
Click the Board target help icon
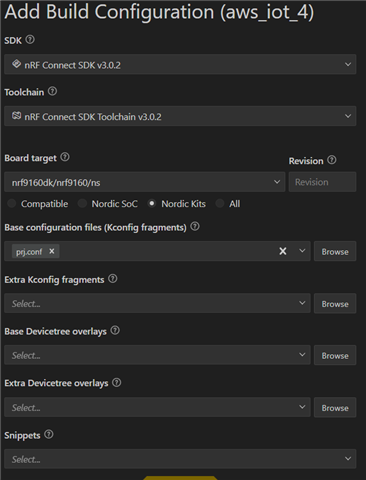click(65, 157)
